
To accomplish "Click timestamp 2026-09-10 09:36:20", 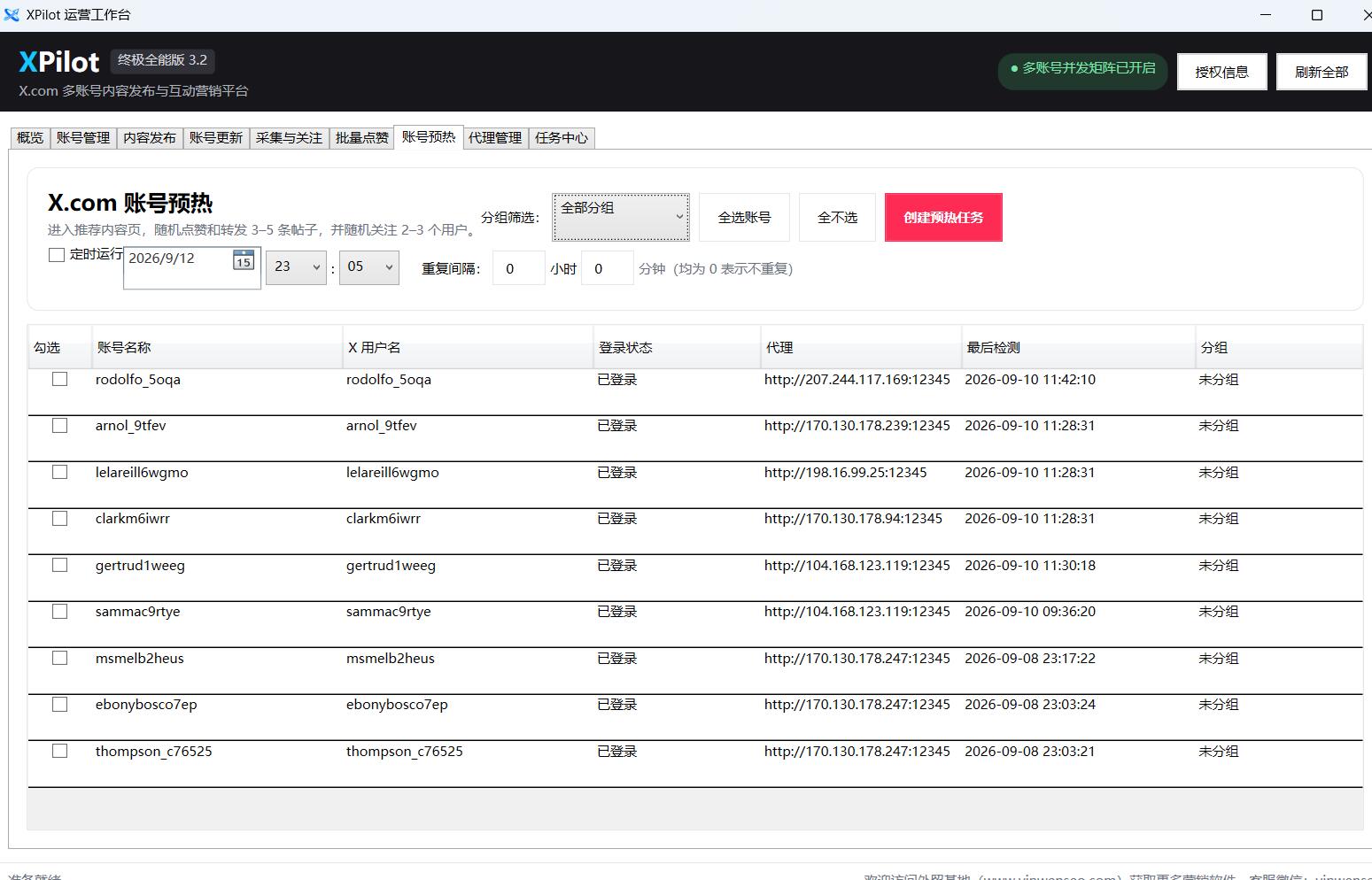I will pyautogui.click(x=1030, y=612).
